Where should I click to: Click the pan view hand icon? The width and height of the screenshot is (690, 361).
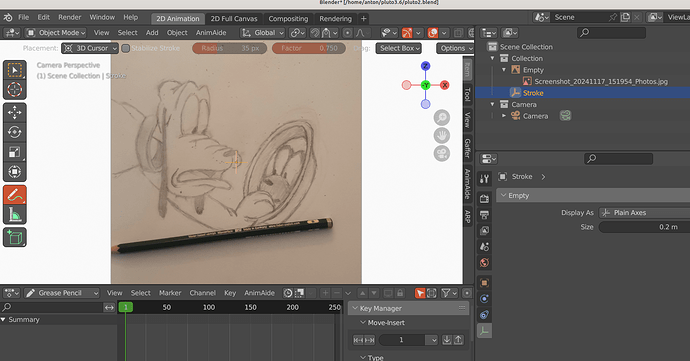pyautogui.click(x=442, y=136)
